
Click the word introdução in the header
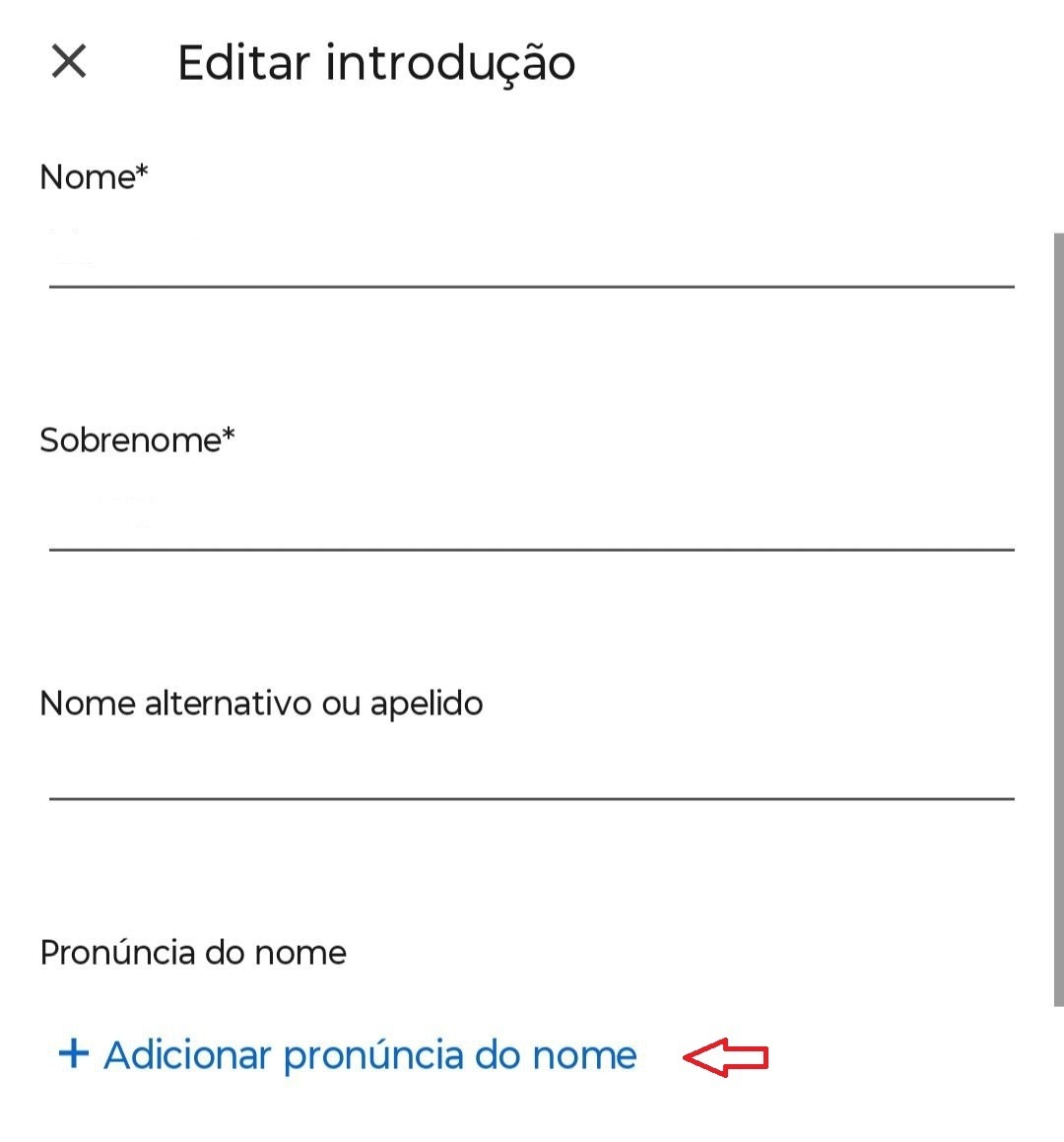pyautogui.click(x=450, y=63)
